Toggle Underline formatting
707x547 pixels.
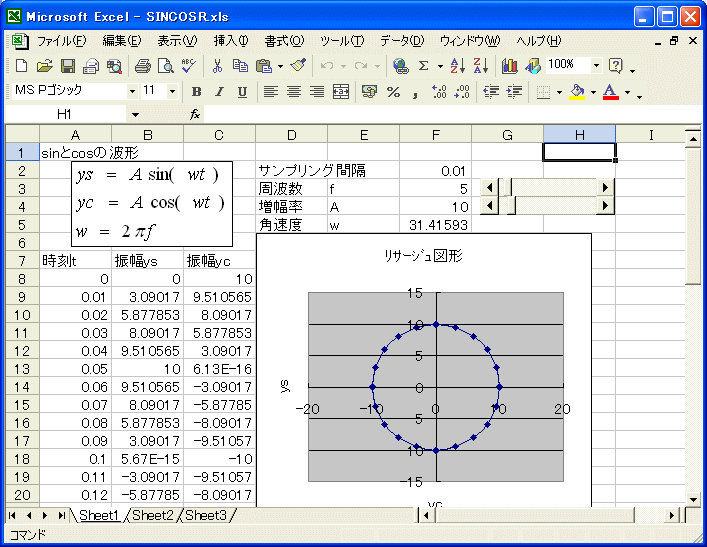[x=242, y=92]
